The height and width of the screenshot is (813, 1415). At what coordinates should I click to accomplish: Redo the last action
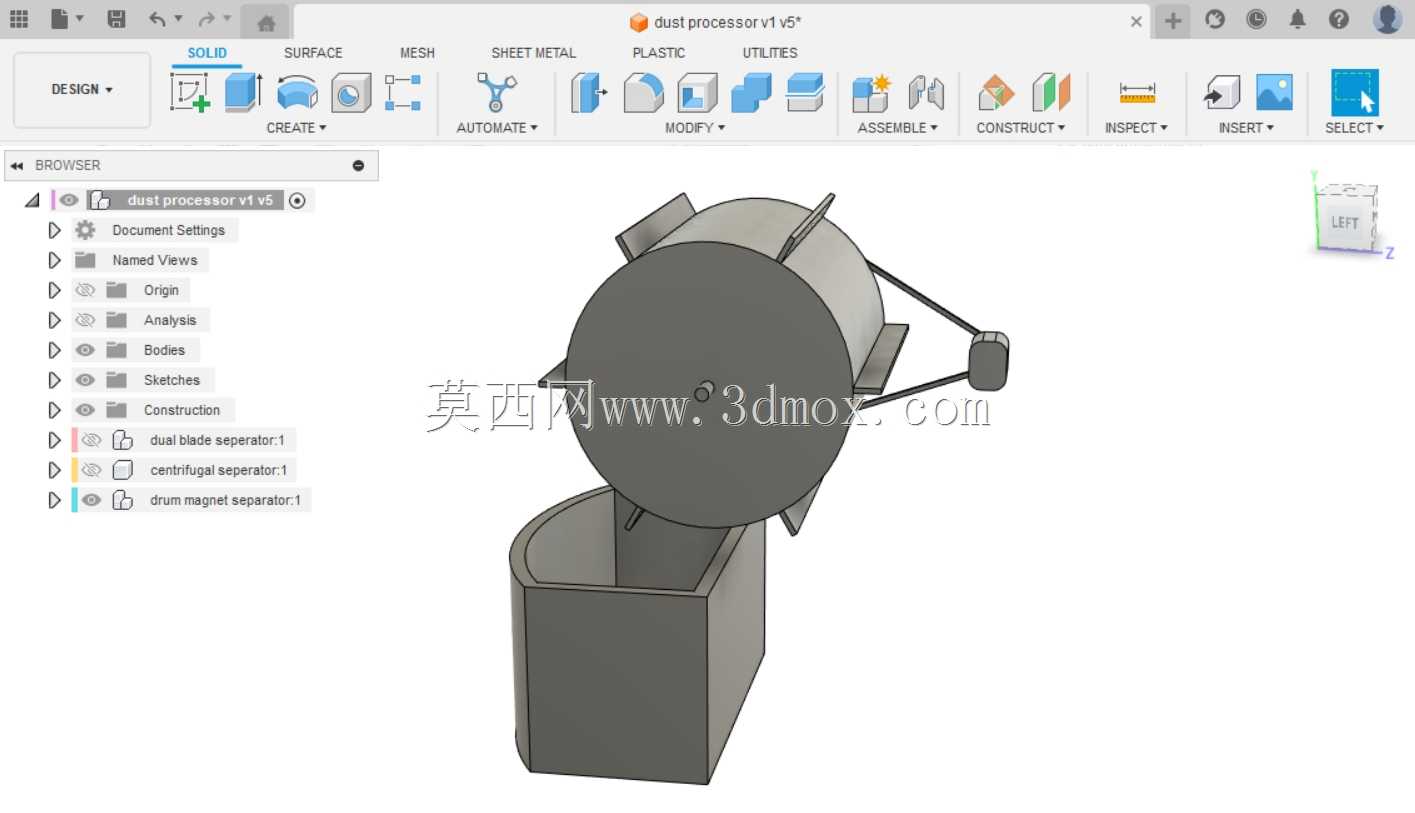206,18
